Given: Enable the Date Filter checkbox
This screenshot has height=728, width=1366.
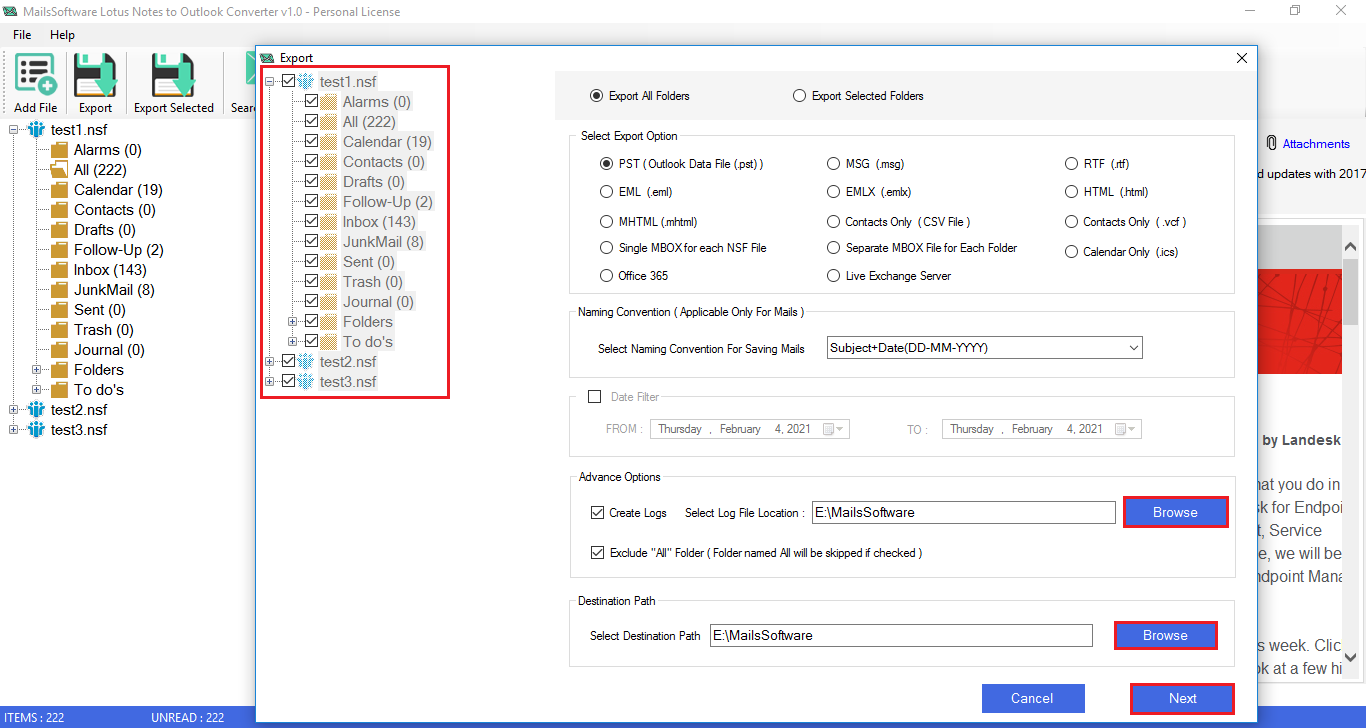Looking at the screenshot, I should tap(594, 397).
